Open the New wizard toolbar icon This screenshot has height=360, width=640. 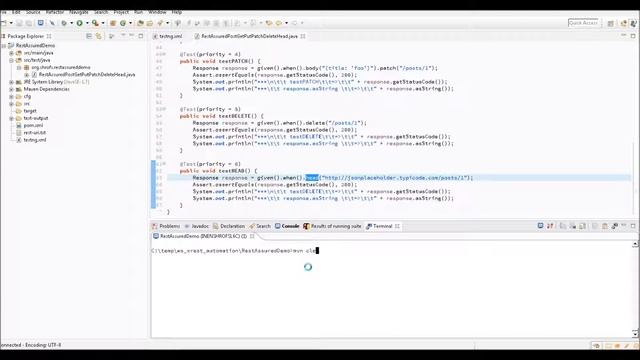pyautogui.click(x=3, y=23)
